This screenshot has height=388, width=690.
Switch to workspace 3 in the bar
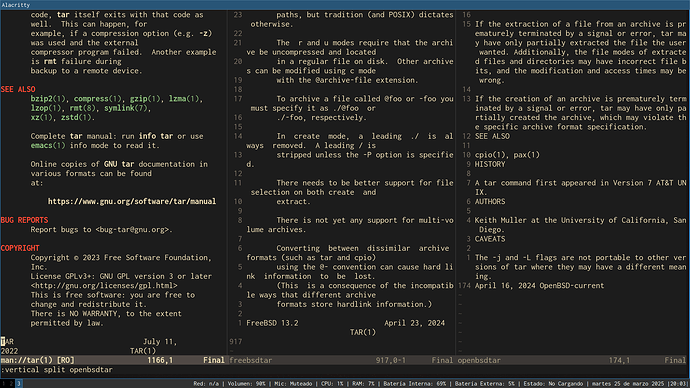[18, 384]
